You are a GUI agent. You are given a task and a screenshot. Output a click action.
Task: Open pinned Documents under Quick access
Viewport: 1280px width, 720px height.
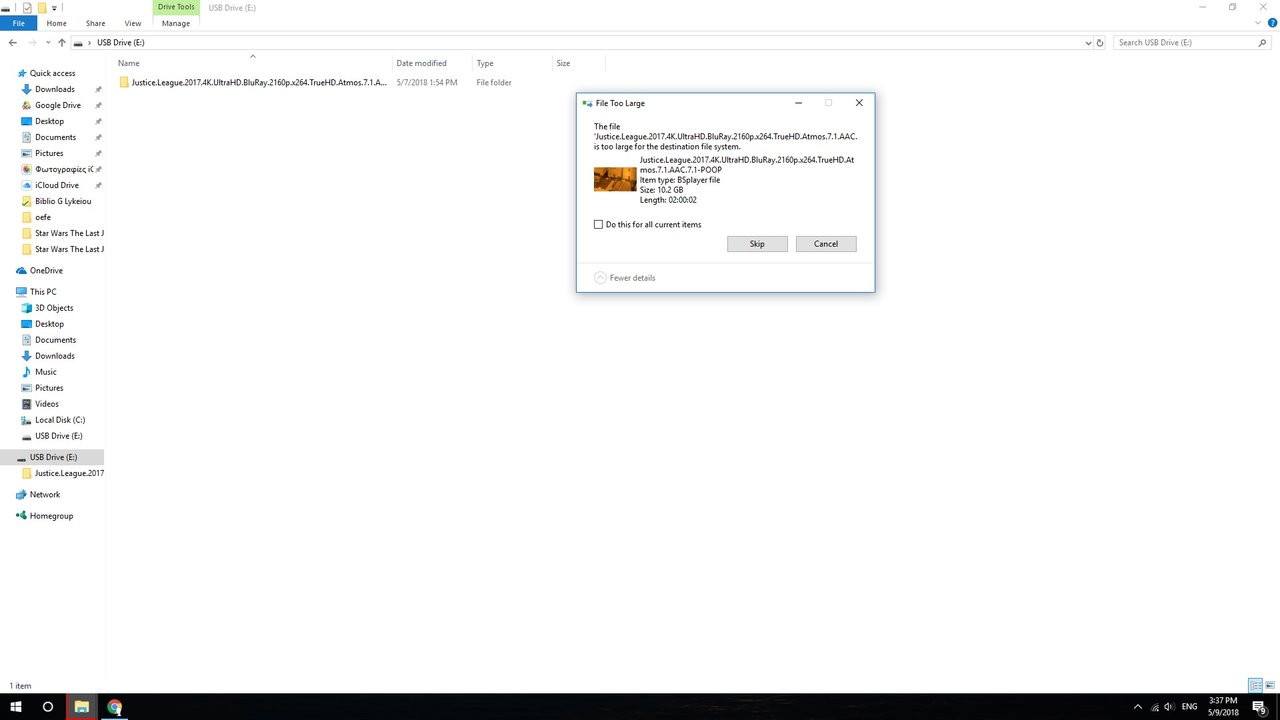[x=55, y=137]
